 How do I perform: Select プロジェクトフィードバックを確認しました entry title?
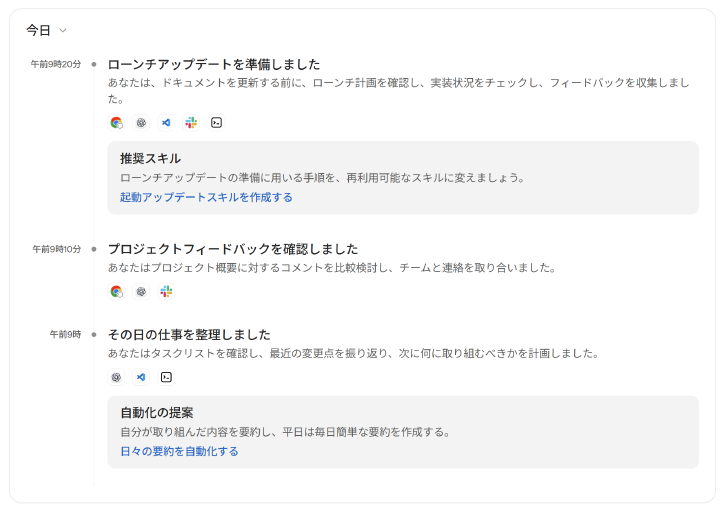233,249
